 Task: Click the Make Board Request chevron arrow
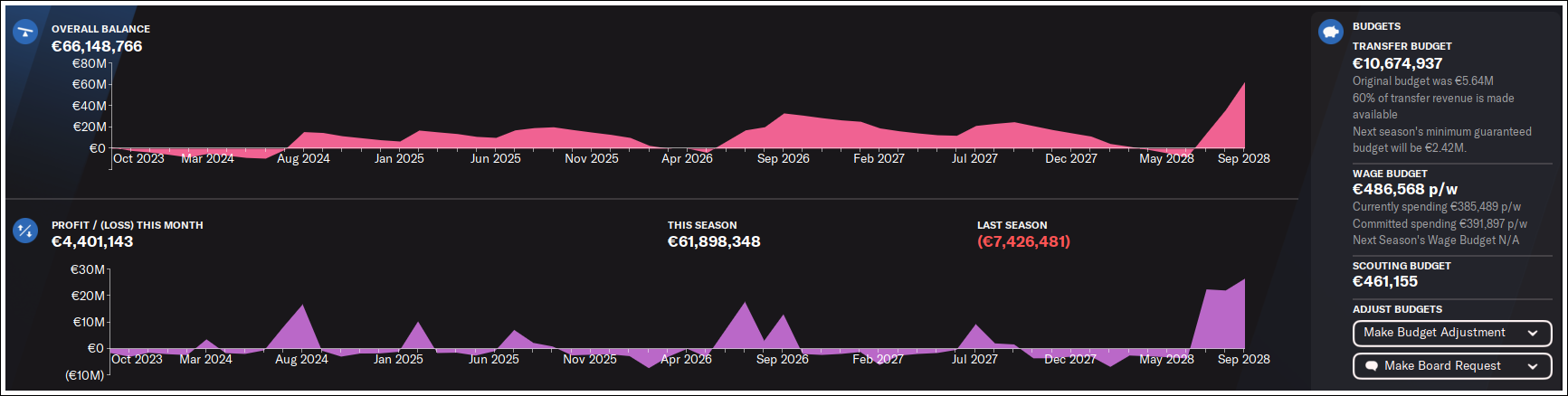point(1533,366)
